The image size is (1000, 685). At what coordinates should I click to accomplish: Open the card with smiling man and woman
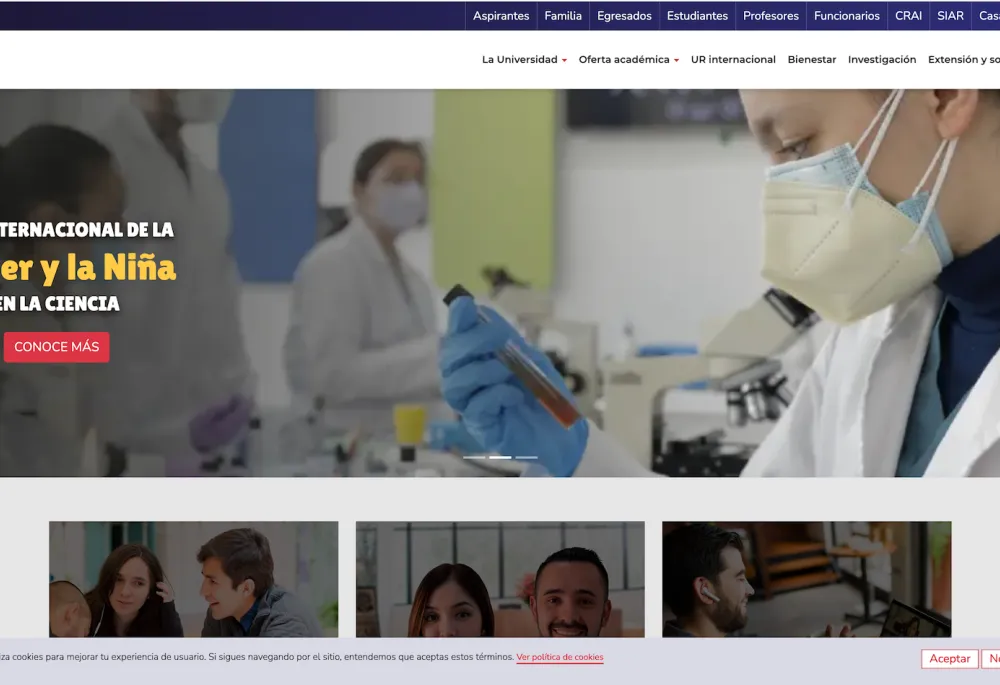coord(500,579)
